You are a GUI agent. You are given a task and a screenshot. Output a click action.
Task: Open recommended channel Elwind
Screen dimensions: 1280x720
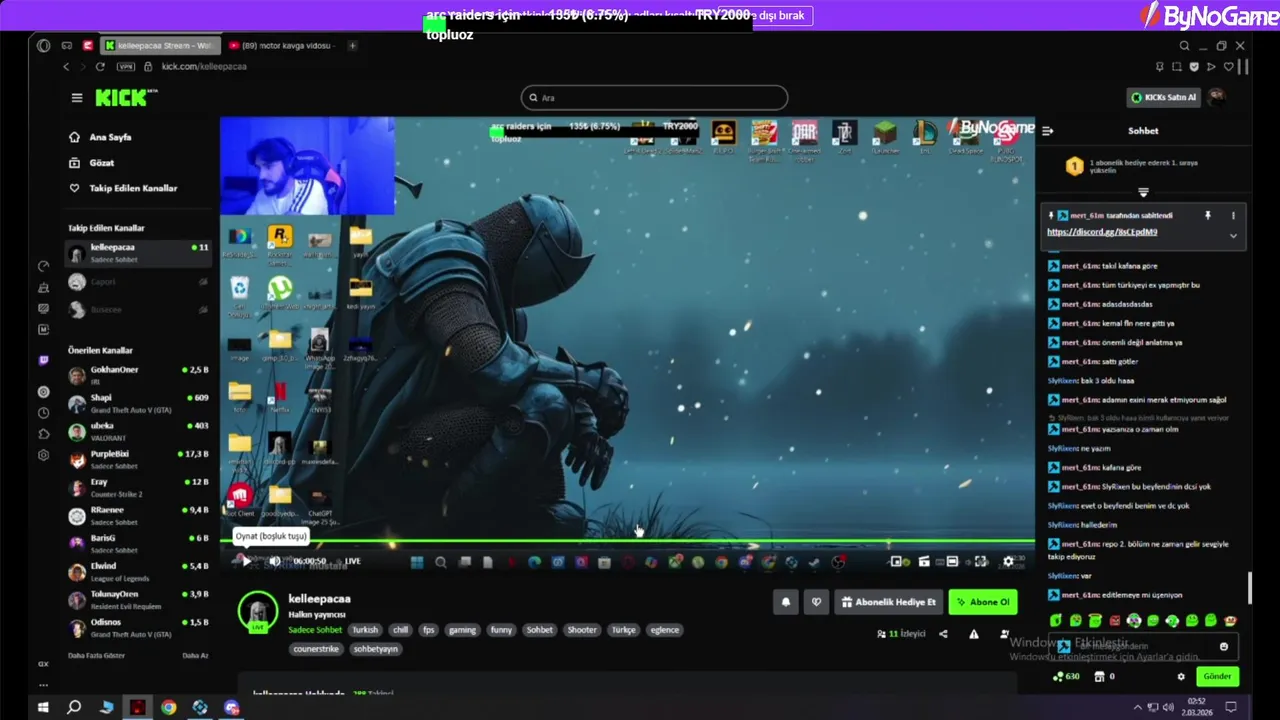[x=138, y=571]
